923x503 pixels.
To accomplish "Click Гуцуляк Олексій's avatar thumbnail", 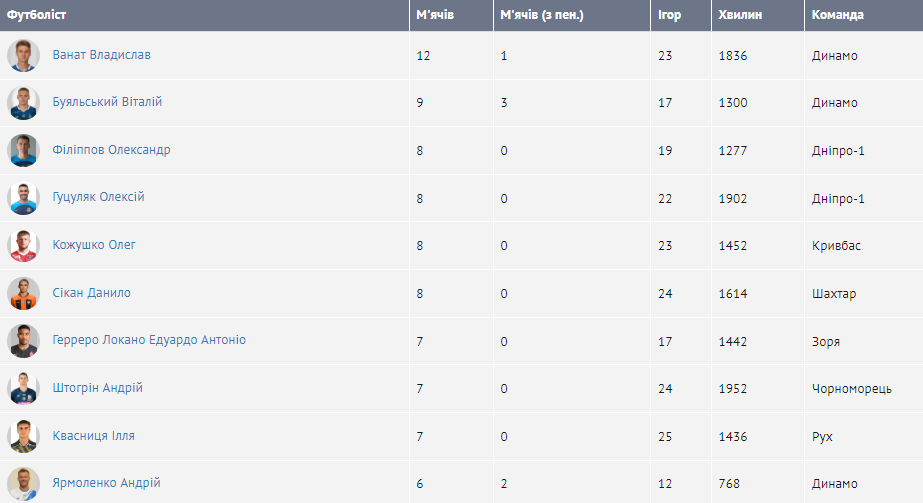I will click(x=23, y=198).
